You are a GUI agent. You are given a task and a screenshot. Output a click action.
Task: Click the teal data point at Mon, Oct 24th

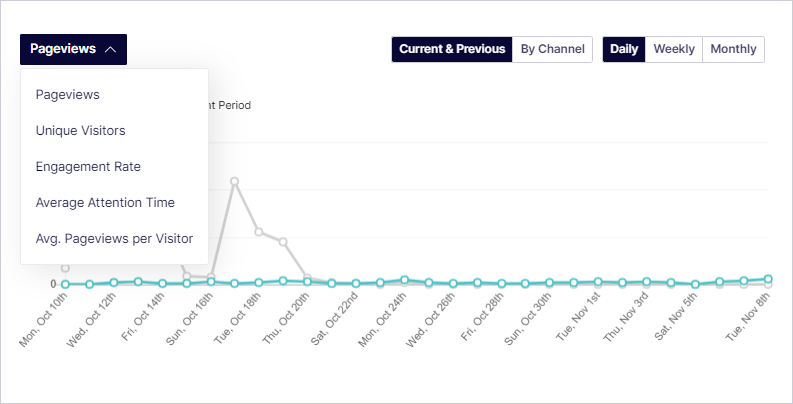(404, 280)
